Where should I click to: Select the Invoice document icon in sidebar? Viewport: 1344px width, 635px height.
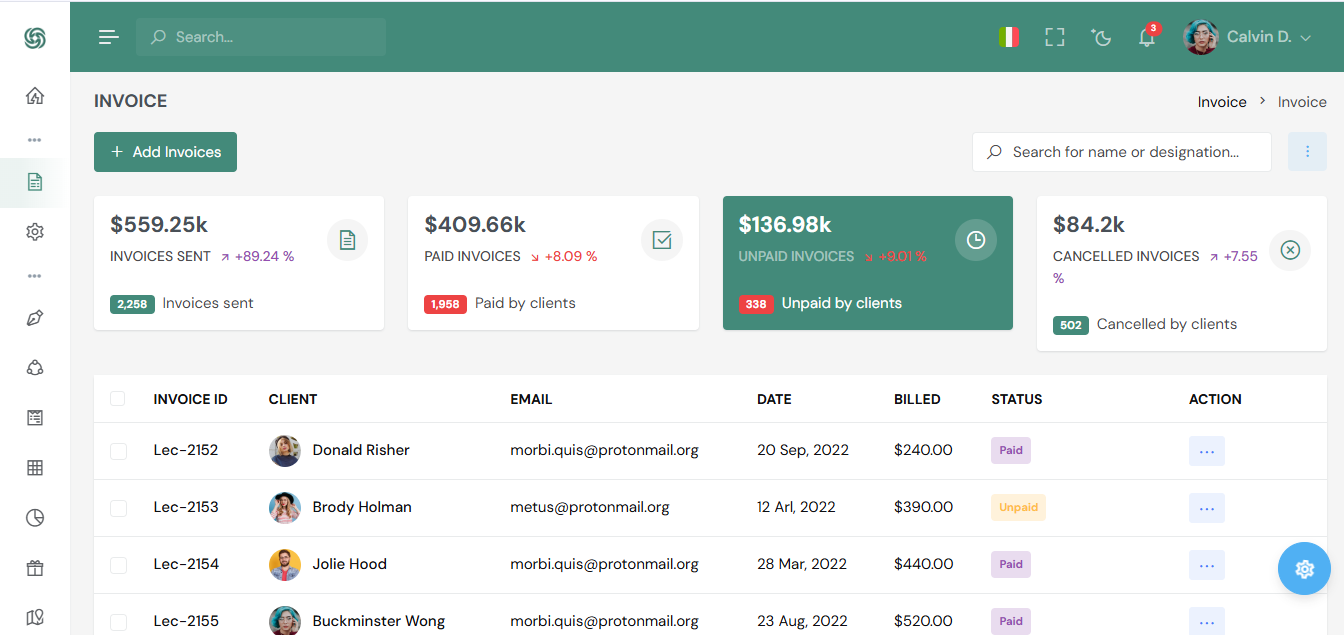pos(35,182)
